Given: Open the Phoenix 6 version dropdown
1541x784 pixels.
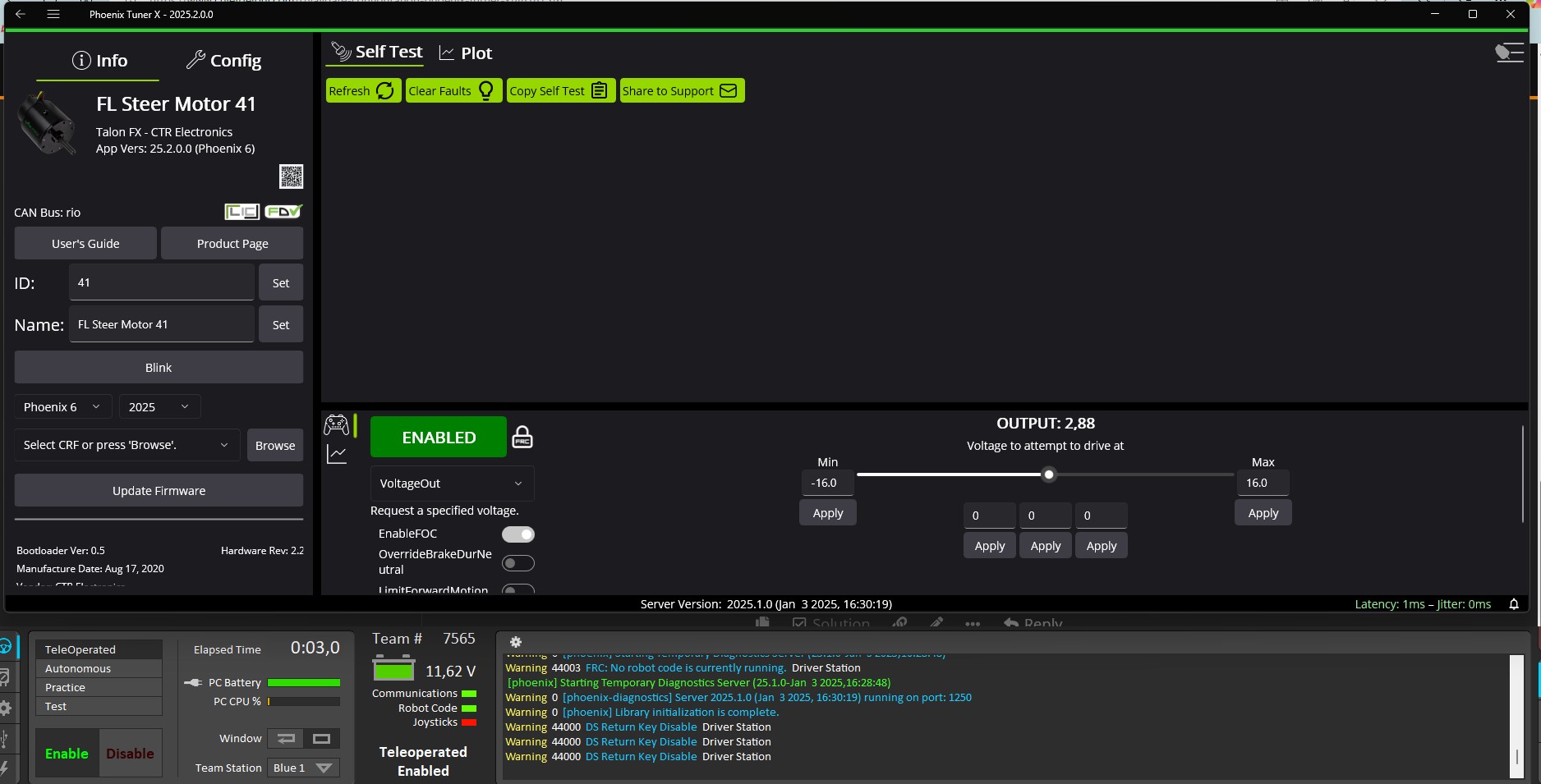Looking at the screenshot, I should click(63, 406).
